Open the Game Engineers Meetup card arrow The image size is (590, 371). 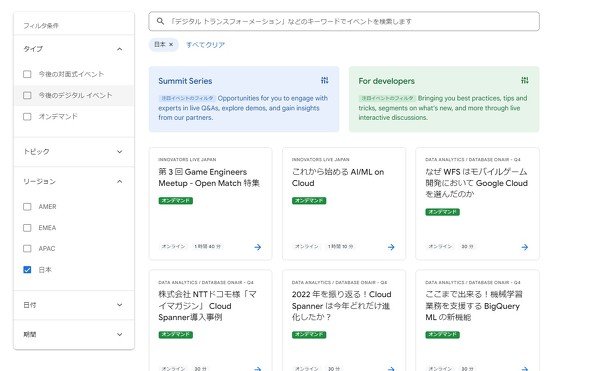pyautogui.click(x=258, y=247)
